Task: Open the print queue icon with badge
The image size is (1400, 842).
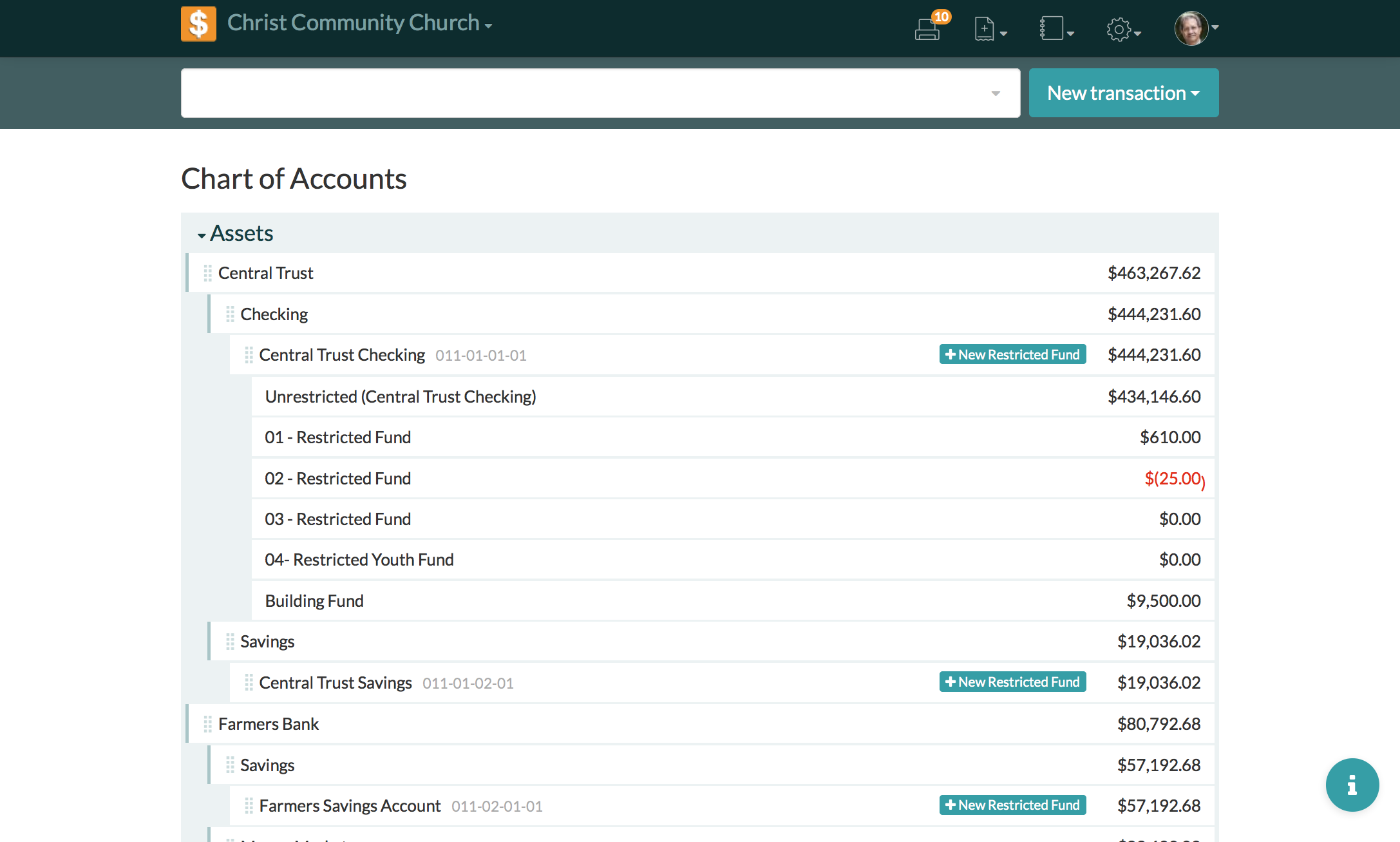Action: click(927, 29)
